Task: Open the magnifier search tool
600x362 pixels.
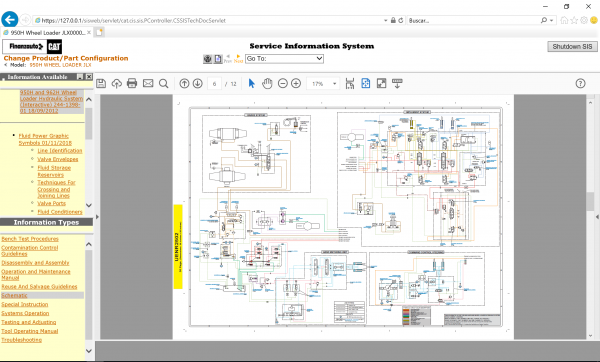Action: (x=163, y=83)
